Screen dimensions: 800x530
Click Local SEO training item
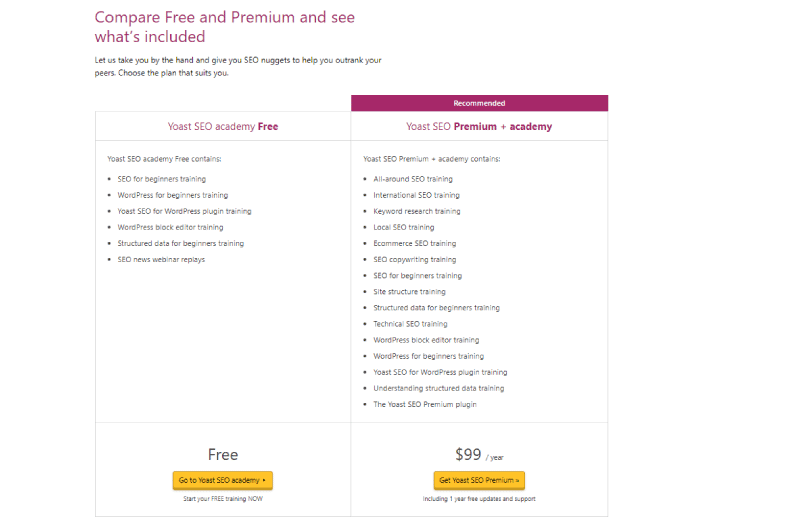pos(404,227)
